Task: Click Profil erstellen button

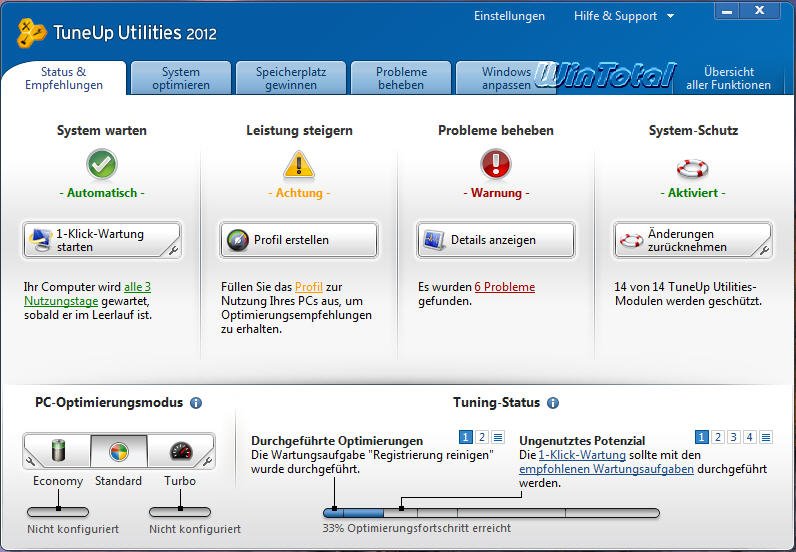Action: point(299,240)
